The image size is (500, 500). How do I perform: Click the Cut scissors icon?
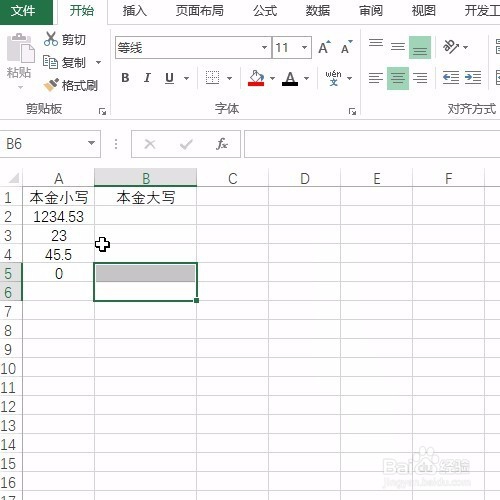click(51, 39)
